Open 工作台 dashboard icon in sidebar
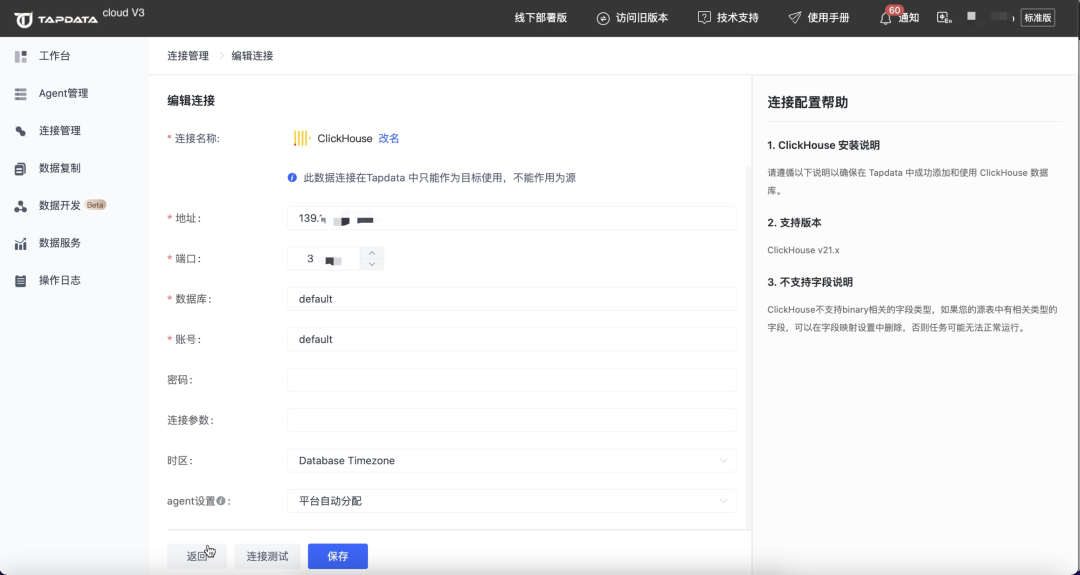 pyautogui.click(x=21, y=56)
